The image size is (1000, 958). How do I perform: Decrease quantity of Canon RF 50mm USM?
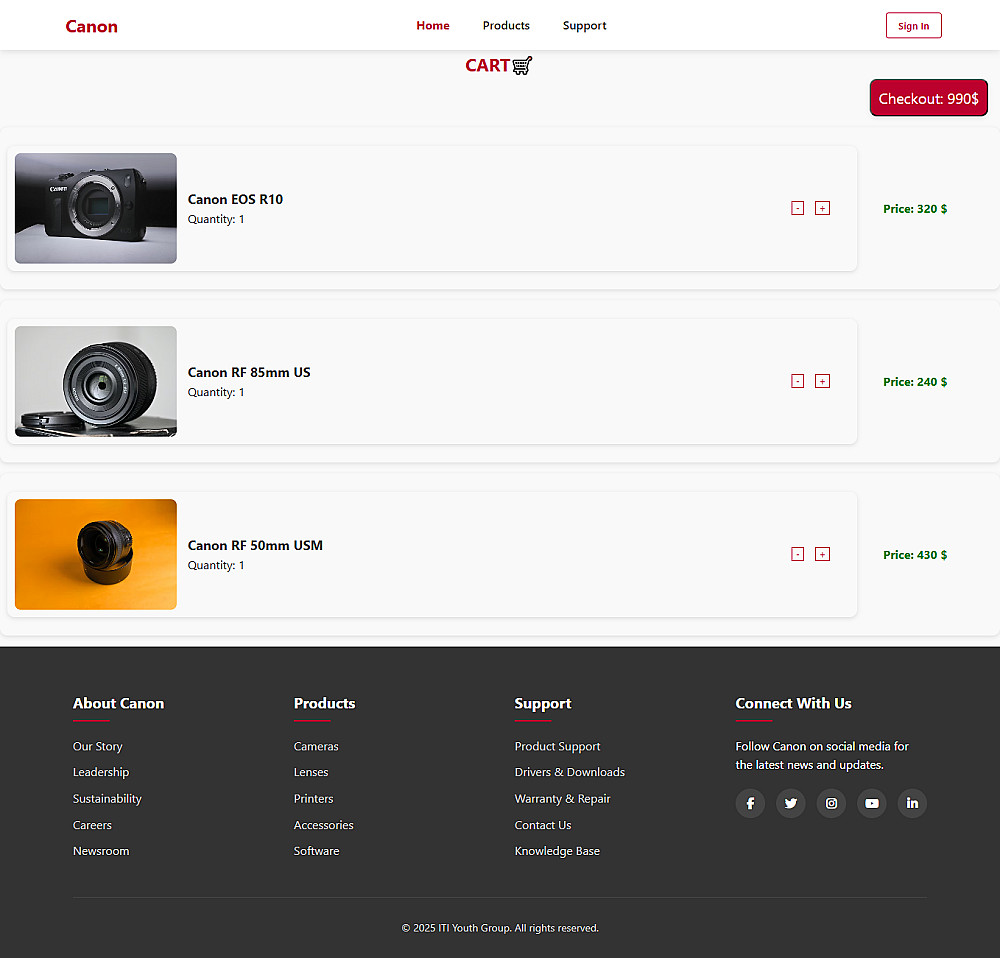coord(797,554)
